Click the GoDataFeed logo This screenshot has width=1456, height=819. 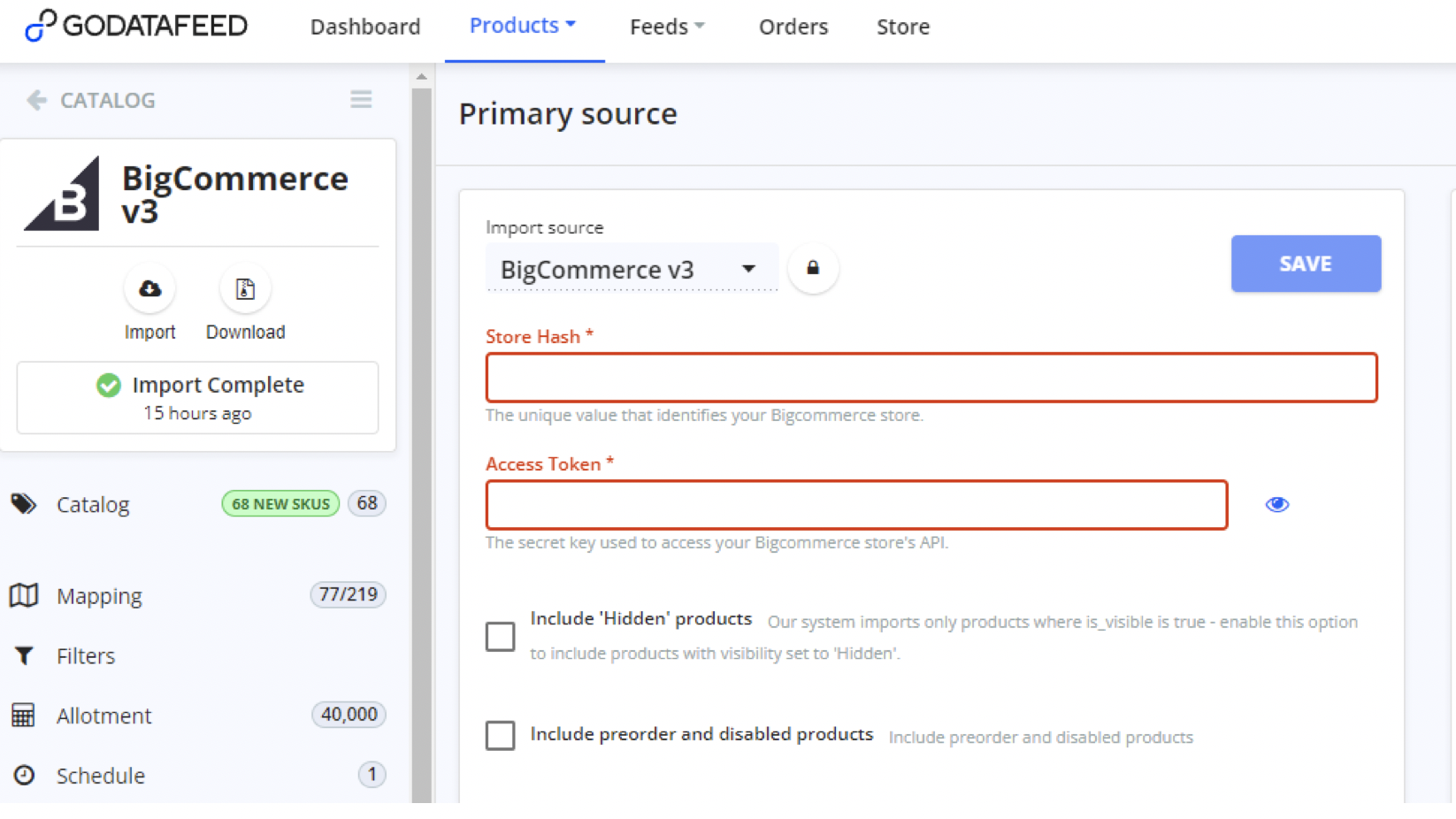click(x=136, y=26)
